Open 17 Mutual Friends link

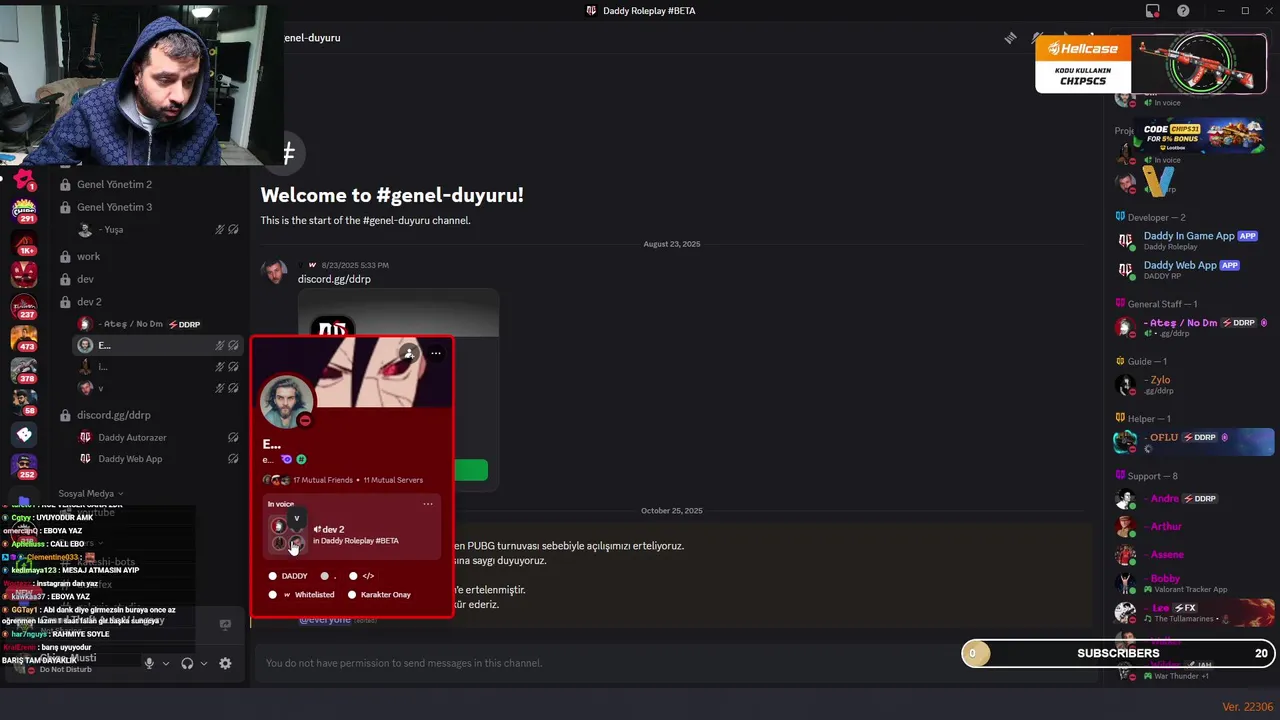(x=323, y=480)
